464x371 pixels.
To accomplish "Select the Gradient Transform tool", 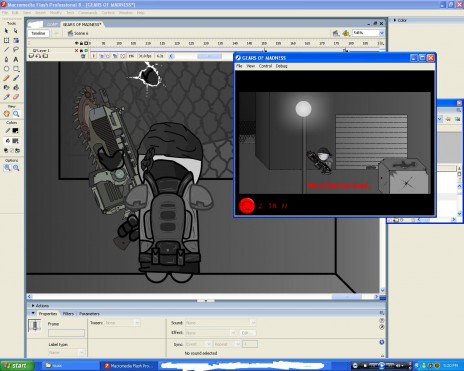I will 16,40.
